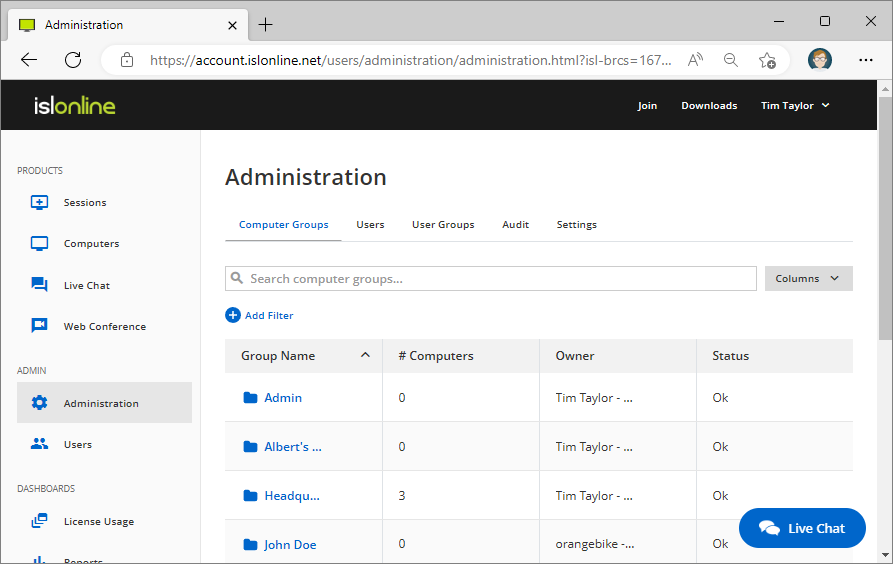Screen dimensions: 893x564
Task: Open the Tim Taylor account menu
Action: click(x=794, y=105)
